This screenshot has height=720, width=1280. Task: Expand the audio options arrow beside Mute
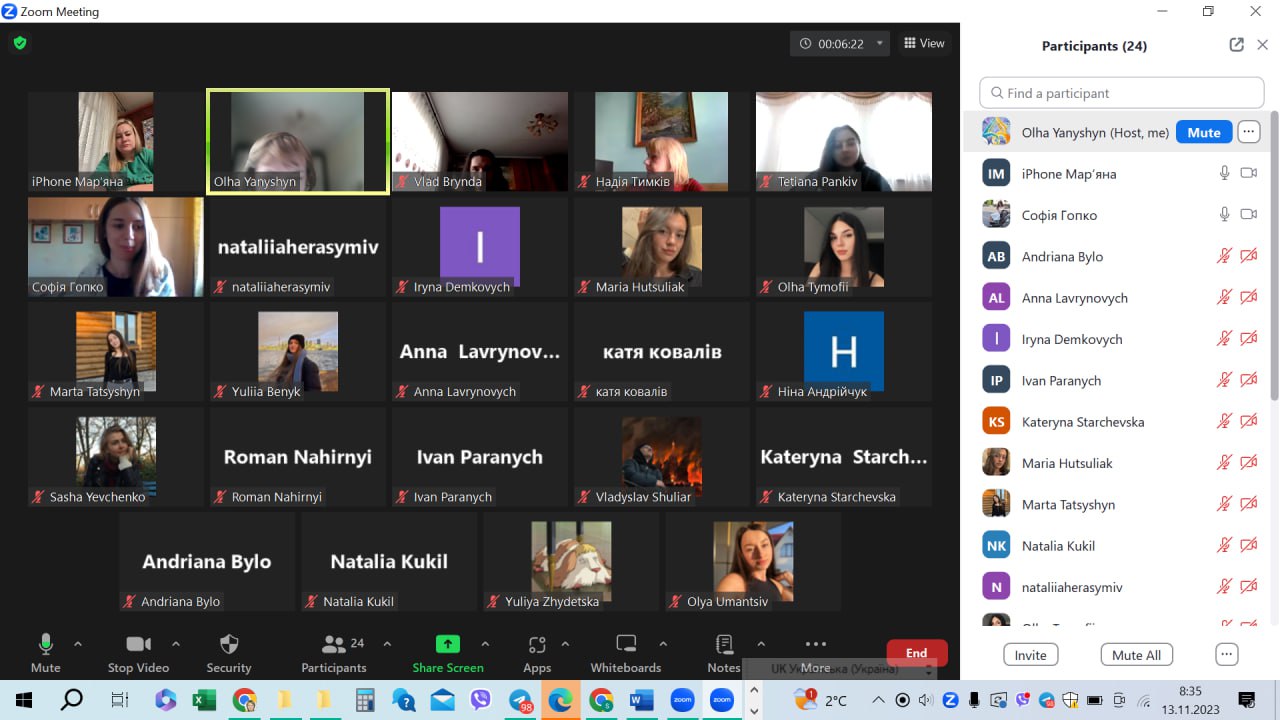[x=78, y=644]
